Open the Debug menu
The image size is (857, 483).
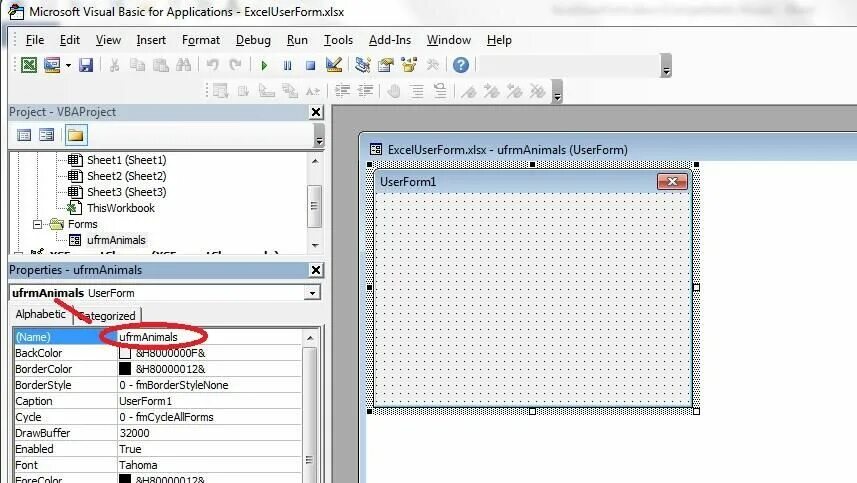(253, 40)
